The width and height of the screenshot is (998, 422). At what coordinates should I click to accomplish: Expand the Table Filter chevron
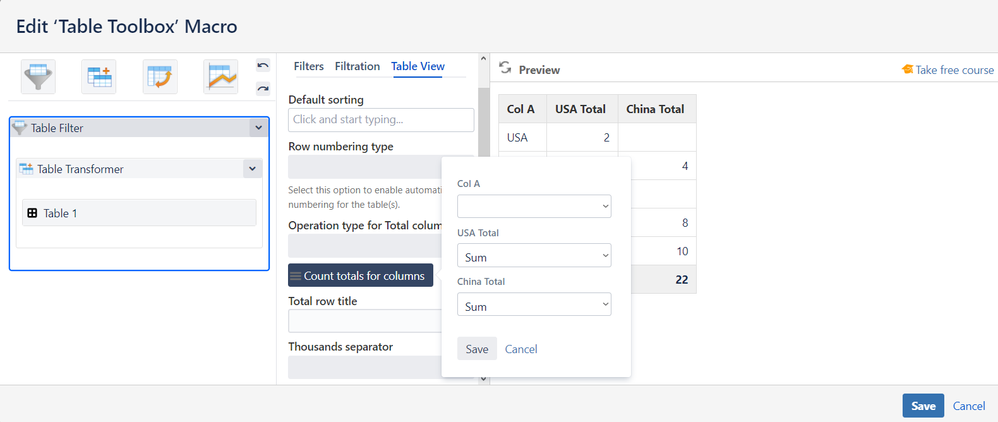(258, 128)
